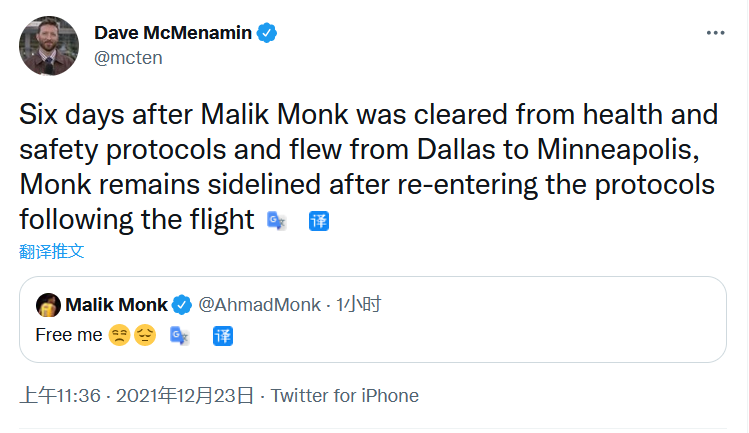This screenshot has height=433, width=749.
Task: Go to the @mcten handle
Action: click(x=128, y=58)
